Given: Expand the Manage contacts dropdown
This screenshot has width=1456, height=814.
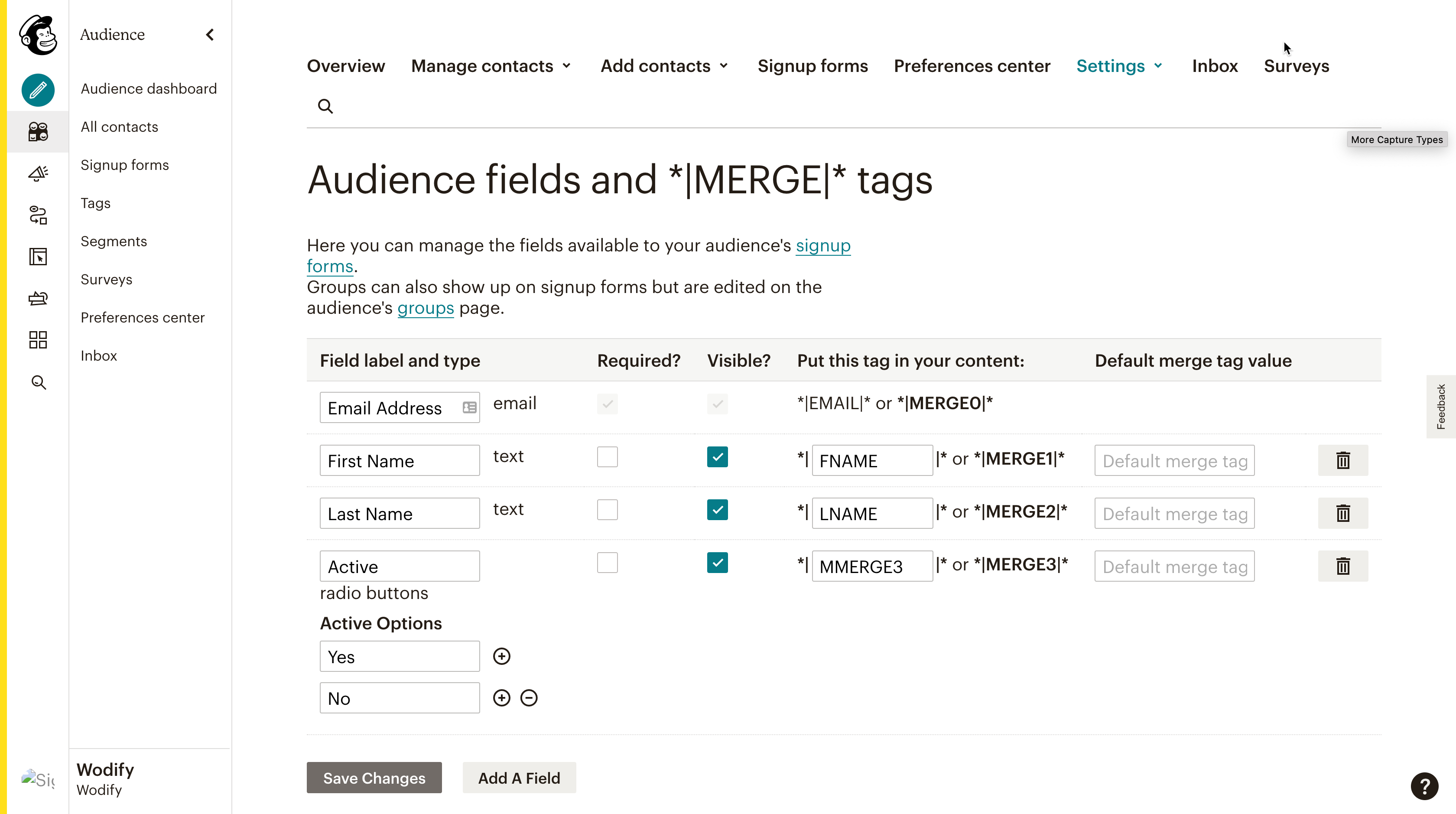Looking at the screenshot, I should 491,66.
